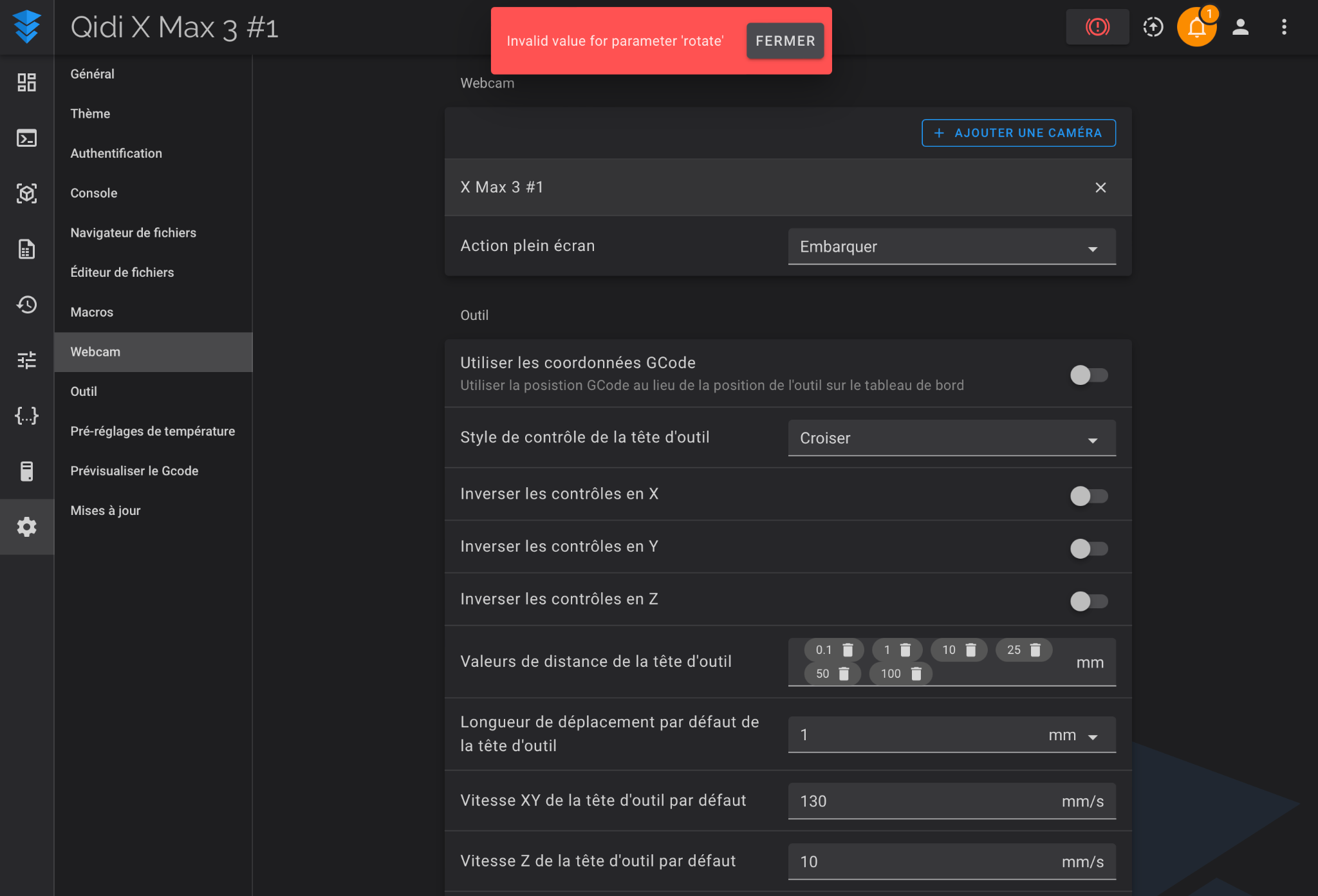This screenshot has height=896, width=1318.
Task: Go to Outil settings section
Action: click(x=153, y=392)
